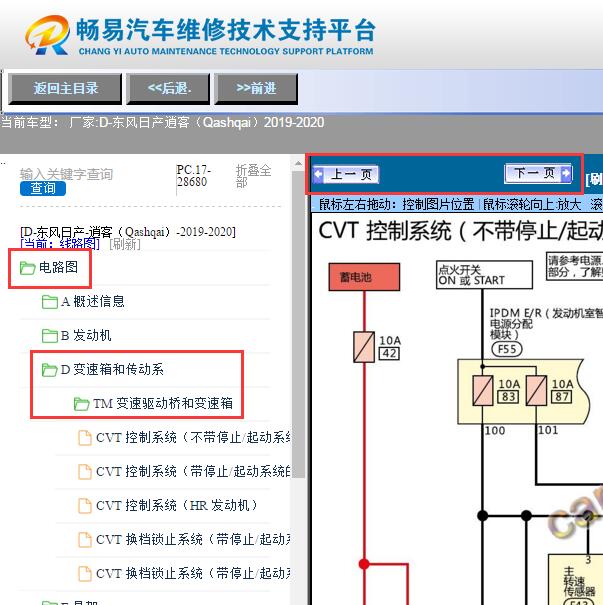The width and height of the screenshot is (603, 605).
Task: Click the 畅易 R logo icon
Action: tap(47, 35)
